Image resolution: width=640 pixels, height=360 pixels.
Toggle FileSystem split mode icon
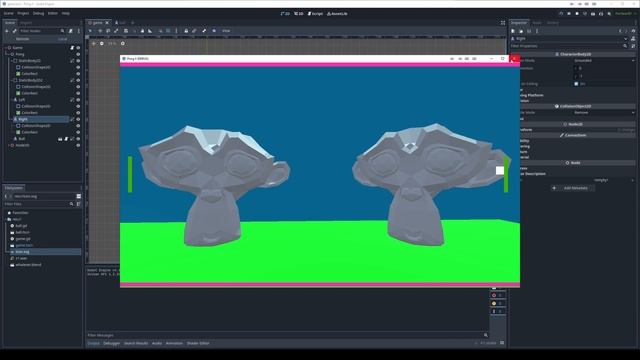pyautogui.click(x=78, y=196)
